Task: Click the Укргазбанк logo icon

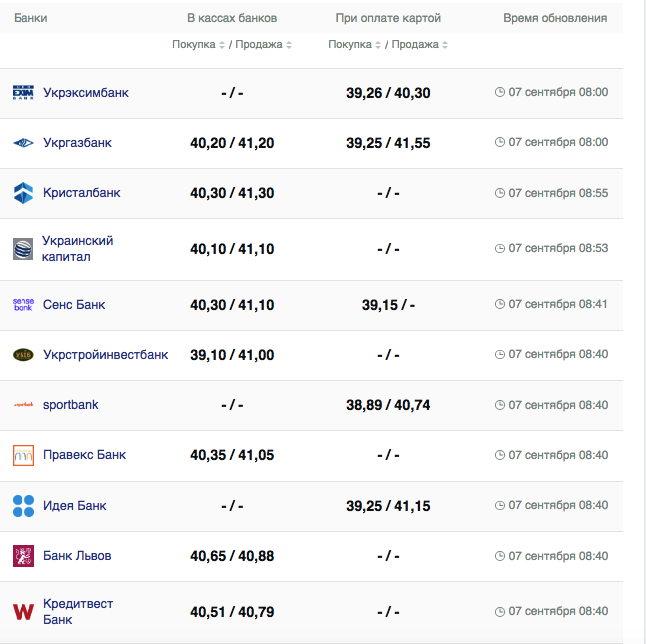Action: click(23, 143)
